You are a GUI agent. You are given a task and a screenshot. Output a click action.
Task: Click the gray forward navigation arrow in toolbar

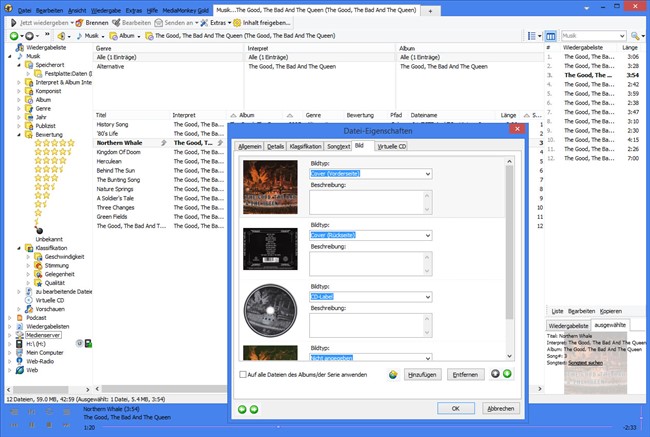click(x=29, y=36)
